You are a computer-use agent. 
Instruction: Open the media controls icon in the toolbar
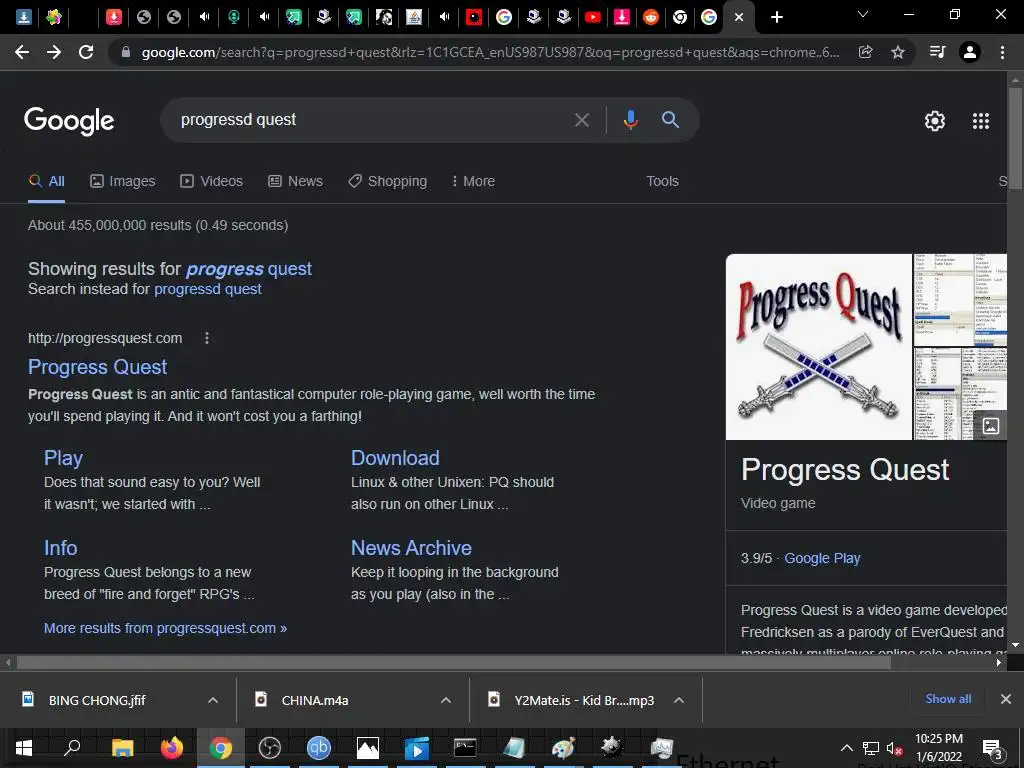point(937,52)
